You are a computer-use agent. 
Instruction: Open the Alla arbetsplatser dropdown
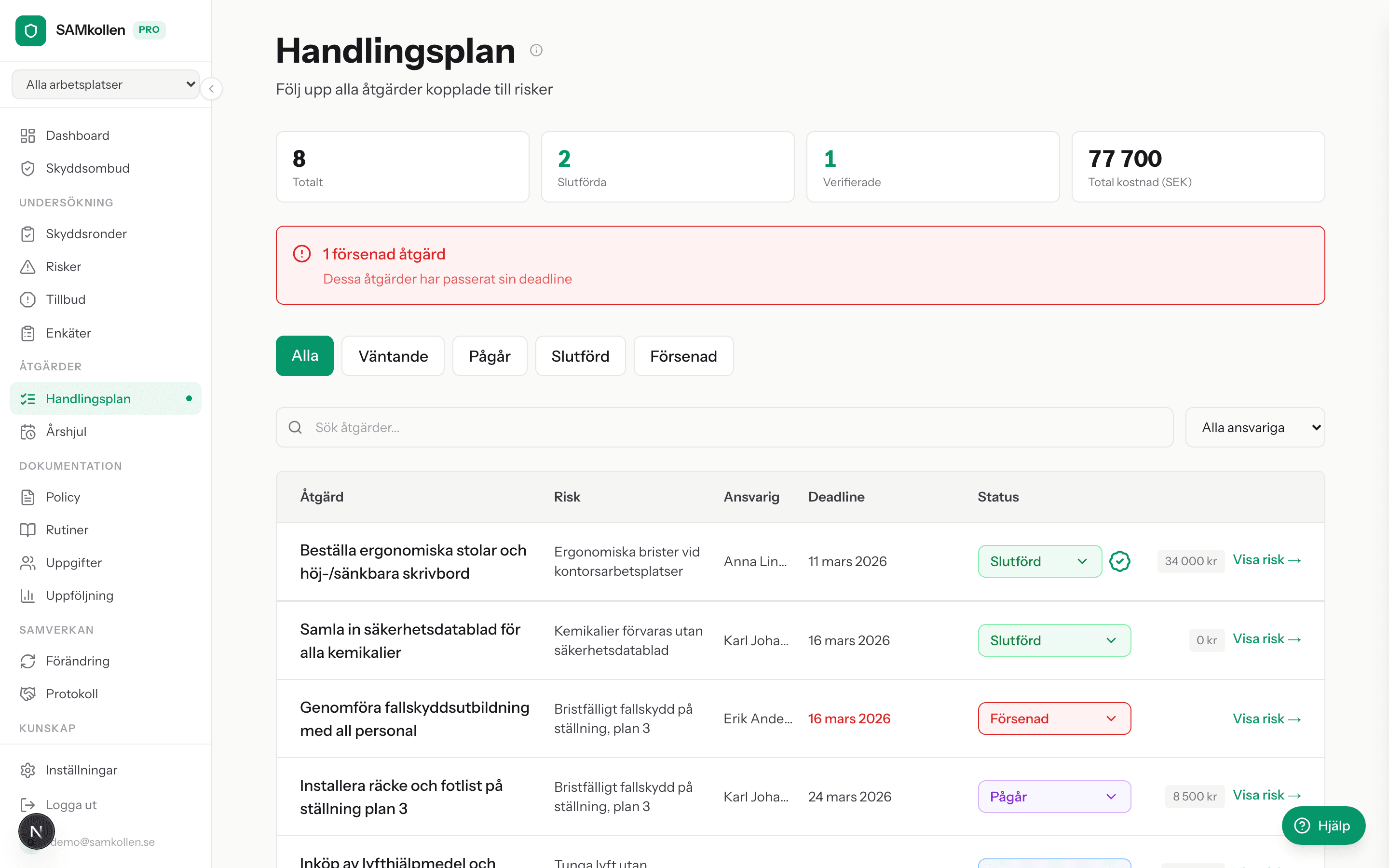[x=105, y=84]
